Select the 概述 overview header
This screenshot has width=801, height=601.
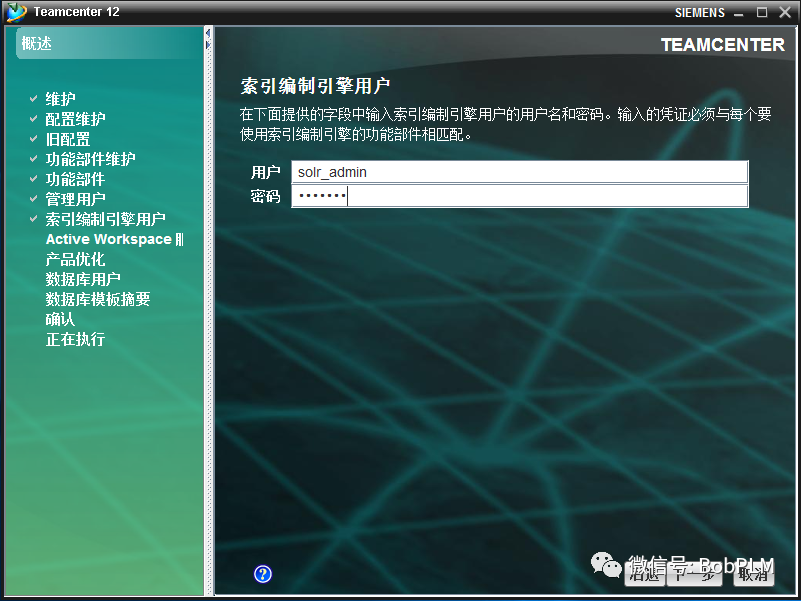click(37, 43)
